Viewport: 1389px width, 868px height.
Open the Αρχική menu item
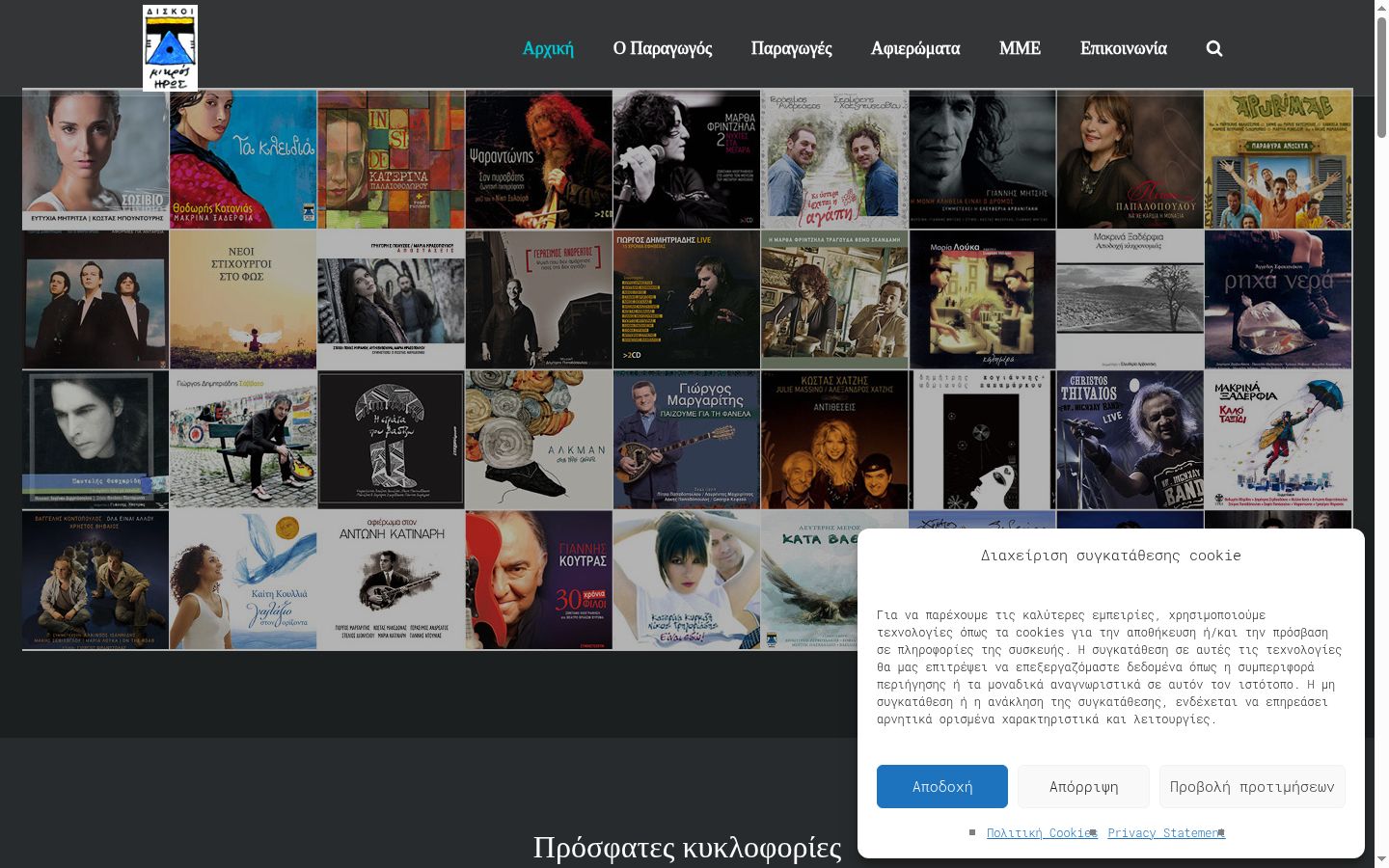click(x=548, y=48)
